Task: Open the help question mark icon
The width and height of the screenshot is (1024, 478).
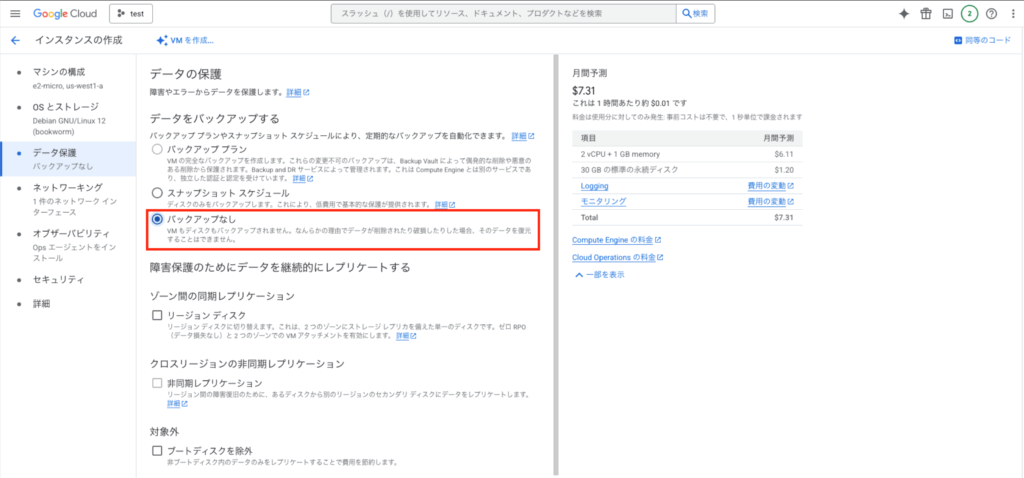Action: click(991, 14)
